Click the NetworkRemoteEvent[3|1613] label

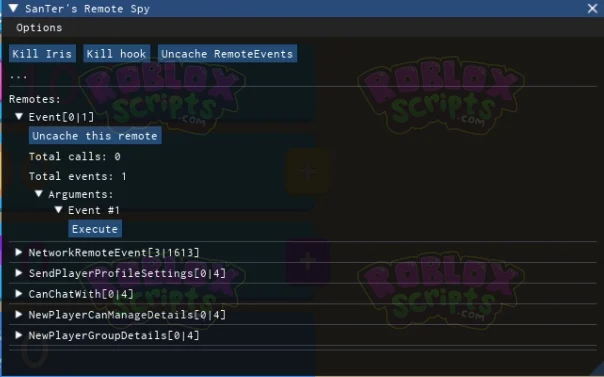coord(114,252)
